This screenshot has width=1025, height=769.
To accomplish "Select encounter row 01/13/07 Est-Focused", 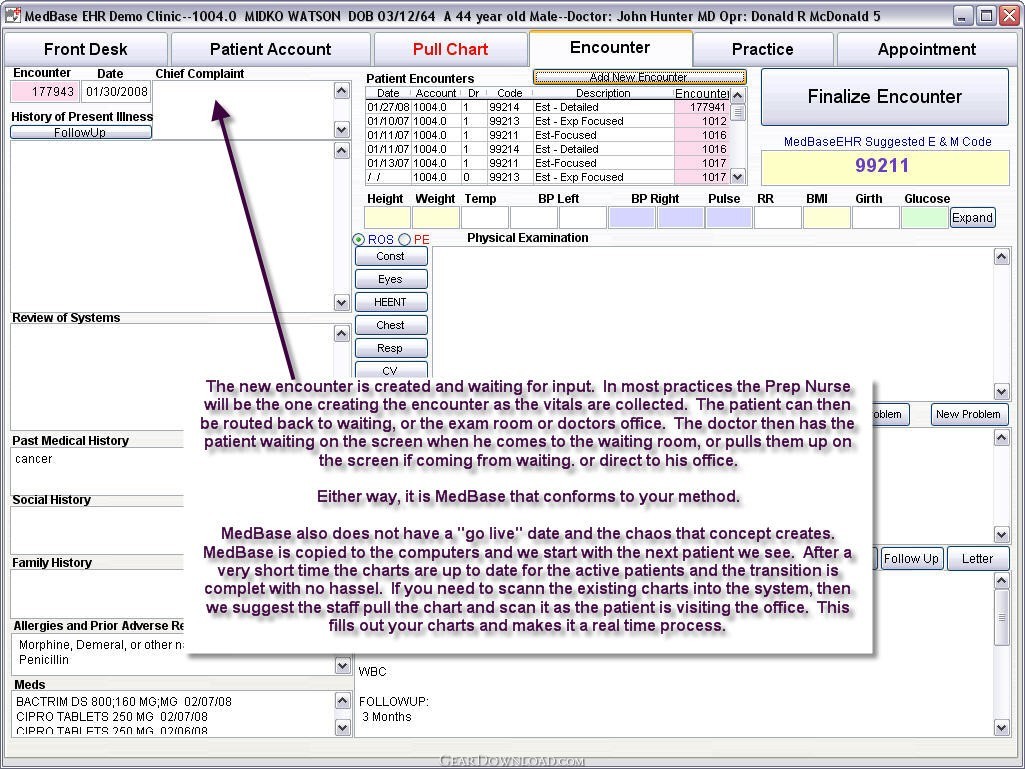I will [x=547, y=163].
